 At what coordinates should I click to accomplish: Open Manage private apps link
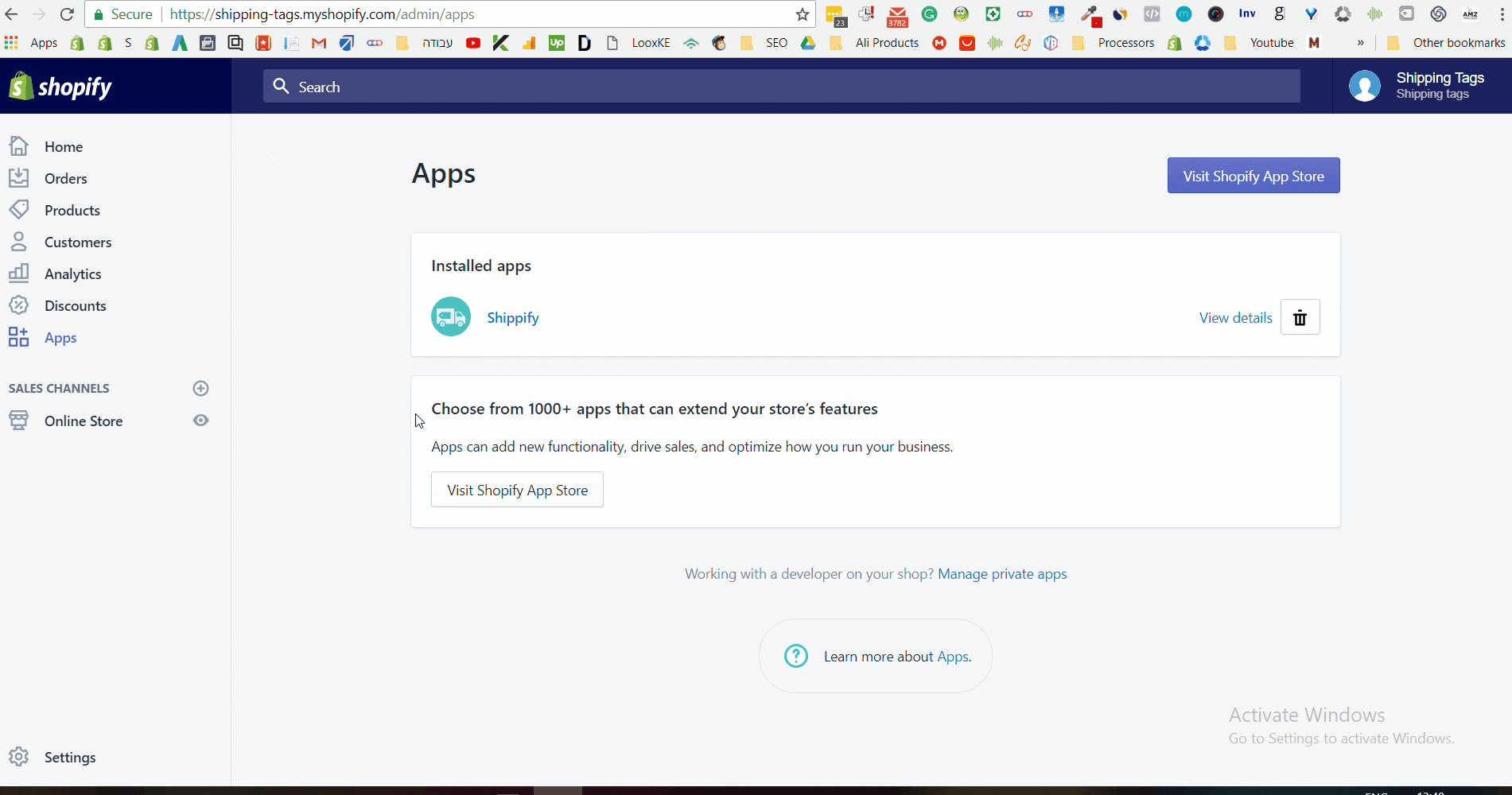1002,574
